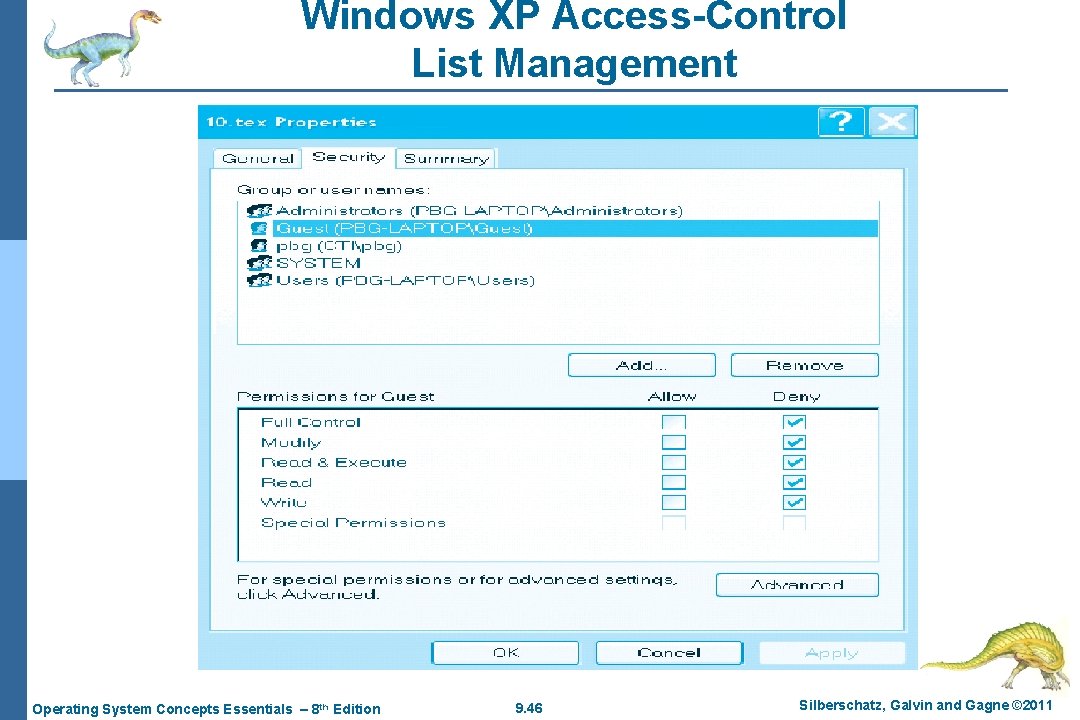This screenshot has width=1080, height=720.
Task: Select the SYSTEM entry
Action: point(318,263)
